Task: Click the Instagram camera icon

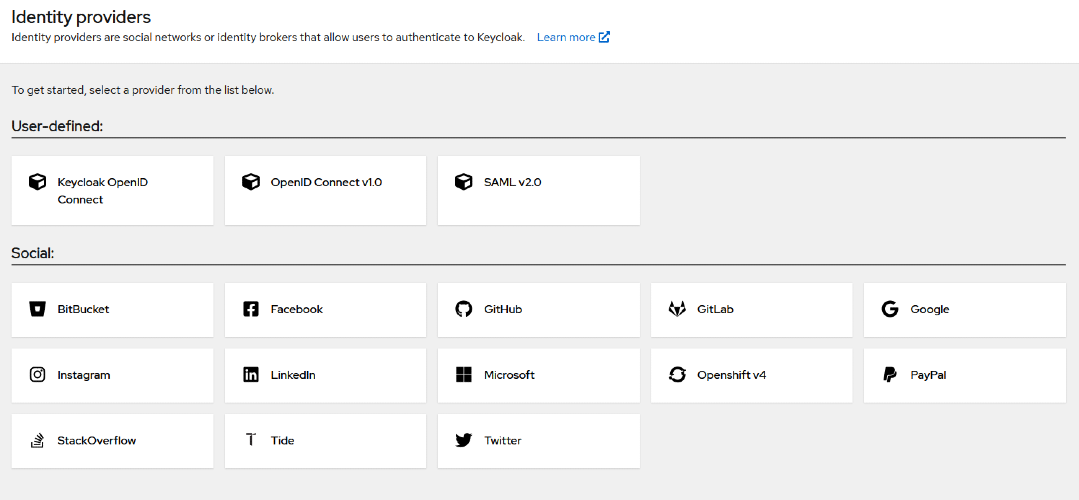Action: pos(37,375)
